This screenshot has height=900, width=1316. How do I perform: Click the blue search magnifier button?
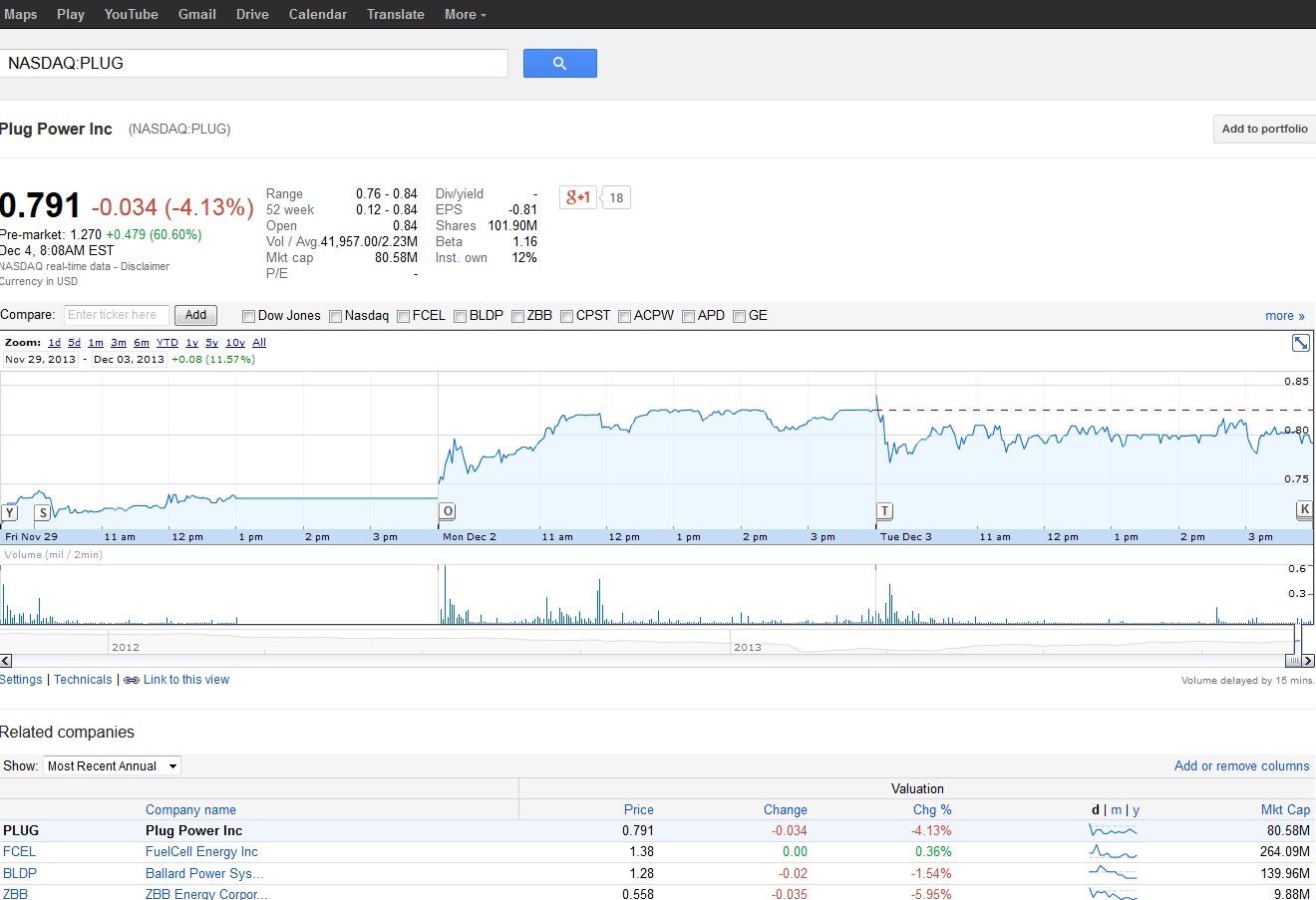(559, 63)
